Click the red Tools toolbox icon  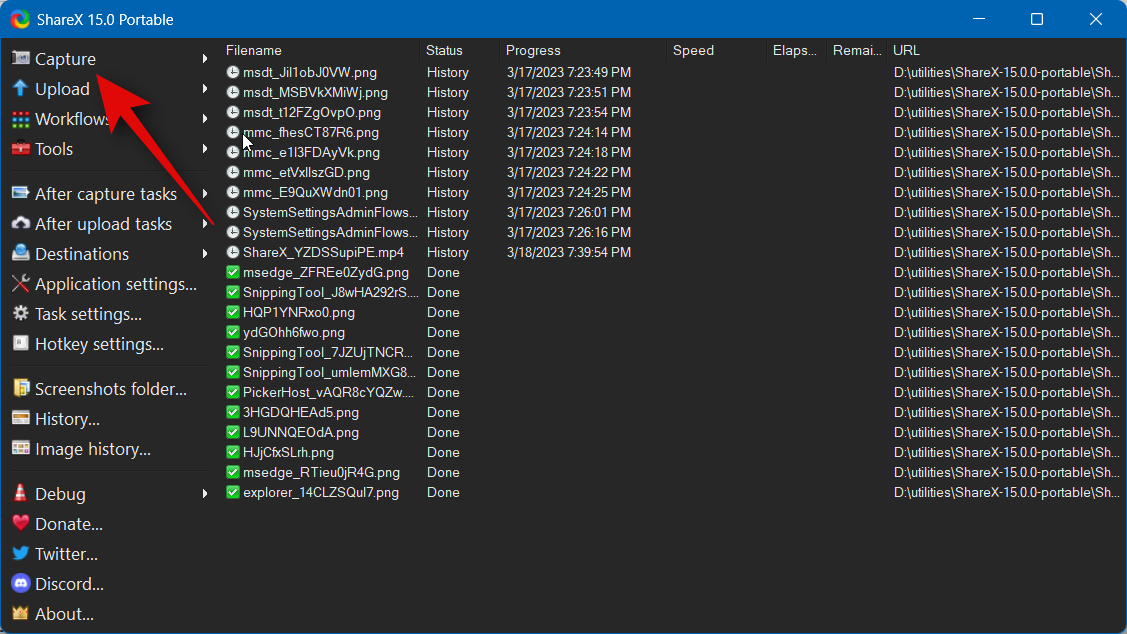tap(20, 149)
